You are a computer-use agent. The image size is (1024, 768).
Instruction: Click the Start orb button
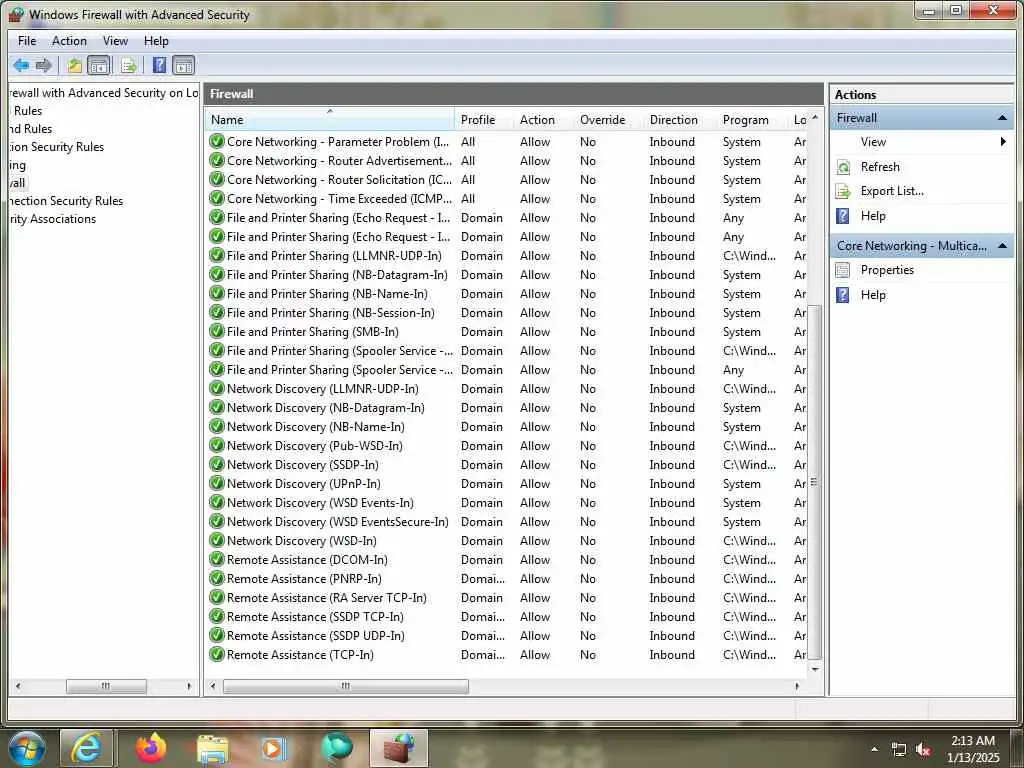point(26,748)
